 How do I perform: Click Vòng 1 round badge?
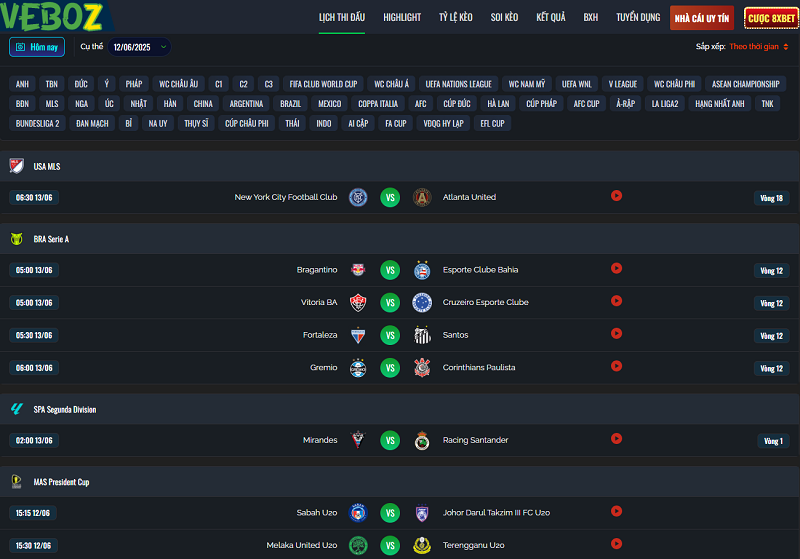[773, 441]
